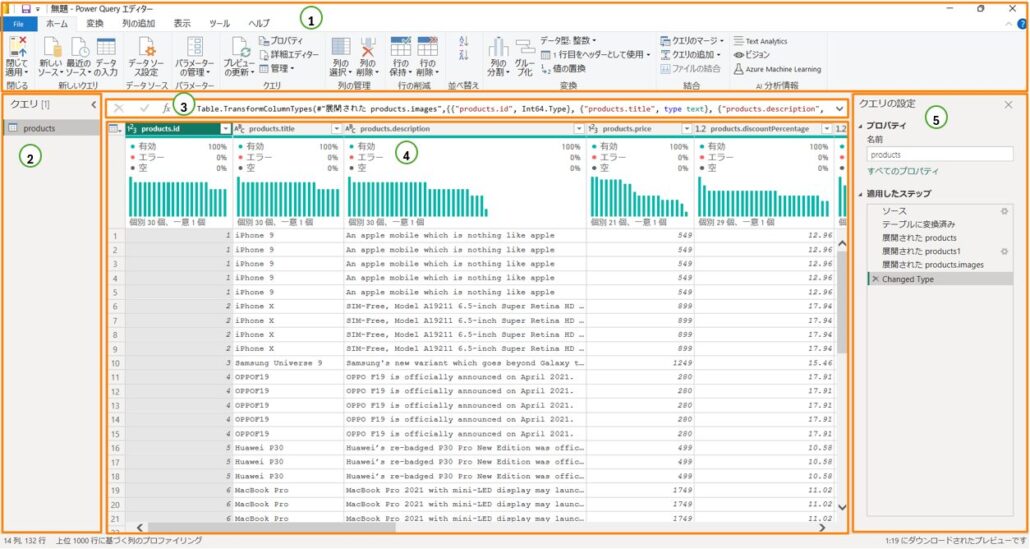
Task: Select the 展開された products applied step
Action: (920, 238)
